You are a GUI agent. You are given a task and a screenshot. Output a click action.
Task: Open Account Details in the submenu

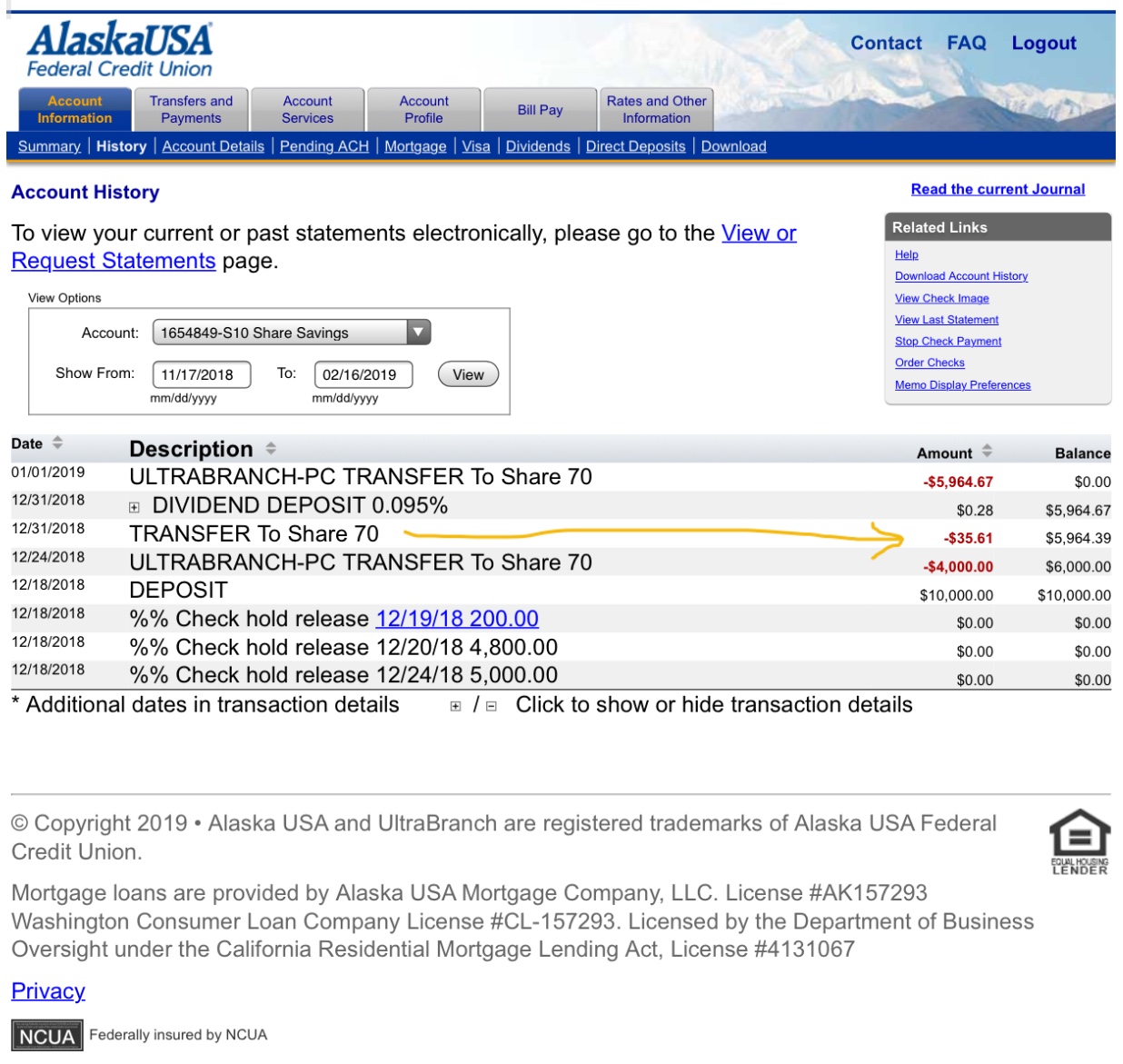pos(214,146)
